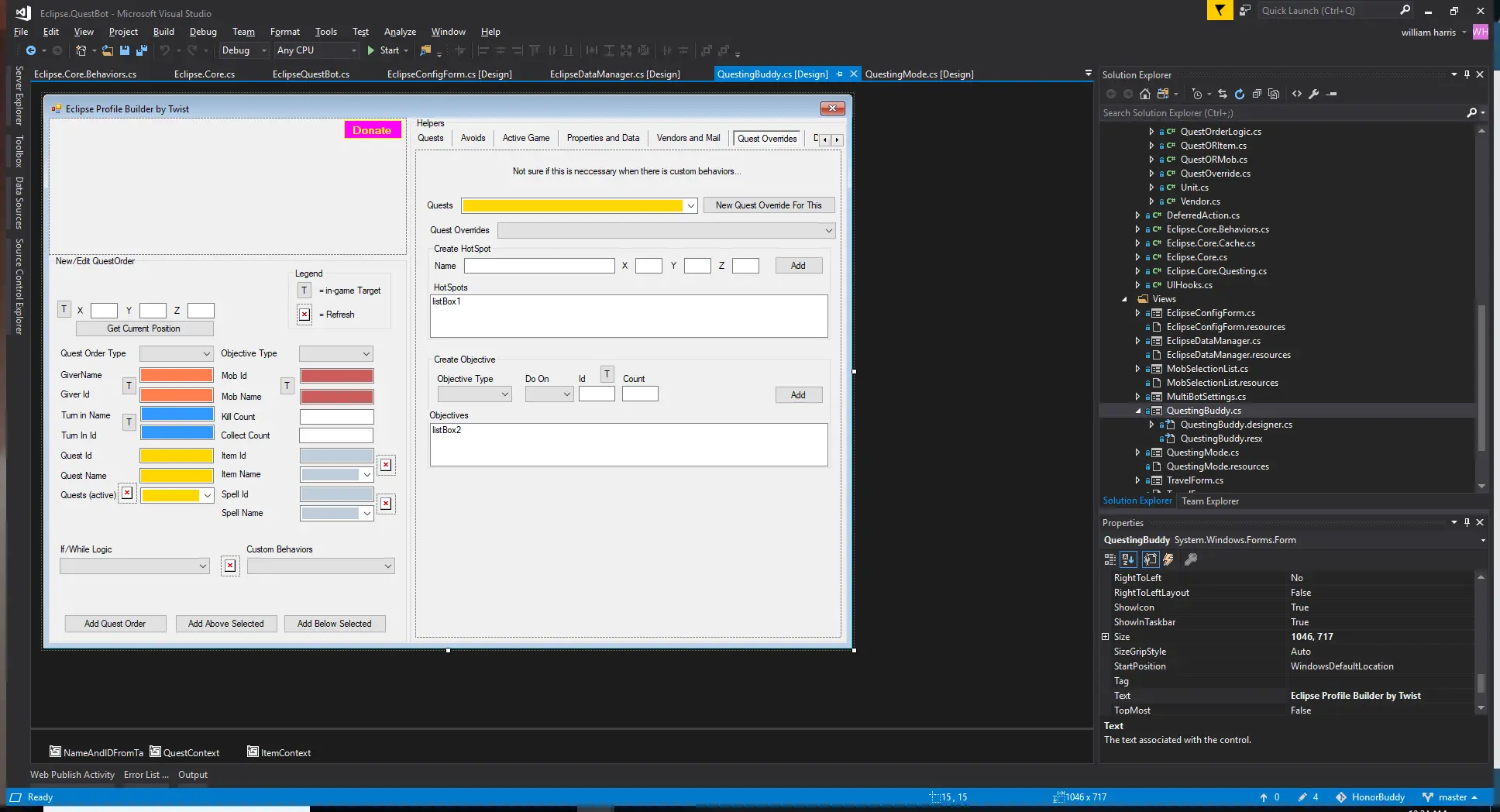The height and width of the screenshot is (812, 1500).
Task: Click the Preview Selected Items icon
Action: tap(1332, 94)
